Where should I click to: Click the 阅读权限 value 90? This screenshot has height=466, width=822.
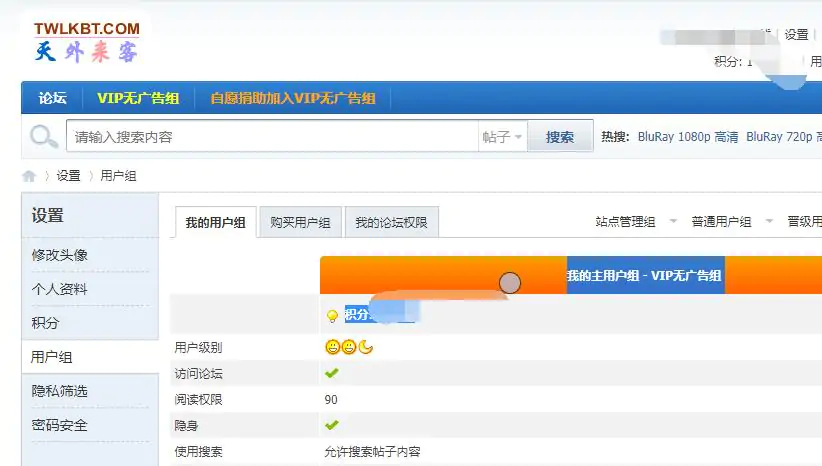[x=331, y=399]
